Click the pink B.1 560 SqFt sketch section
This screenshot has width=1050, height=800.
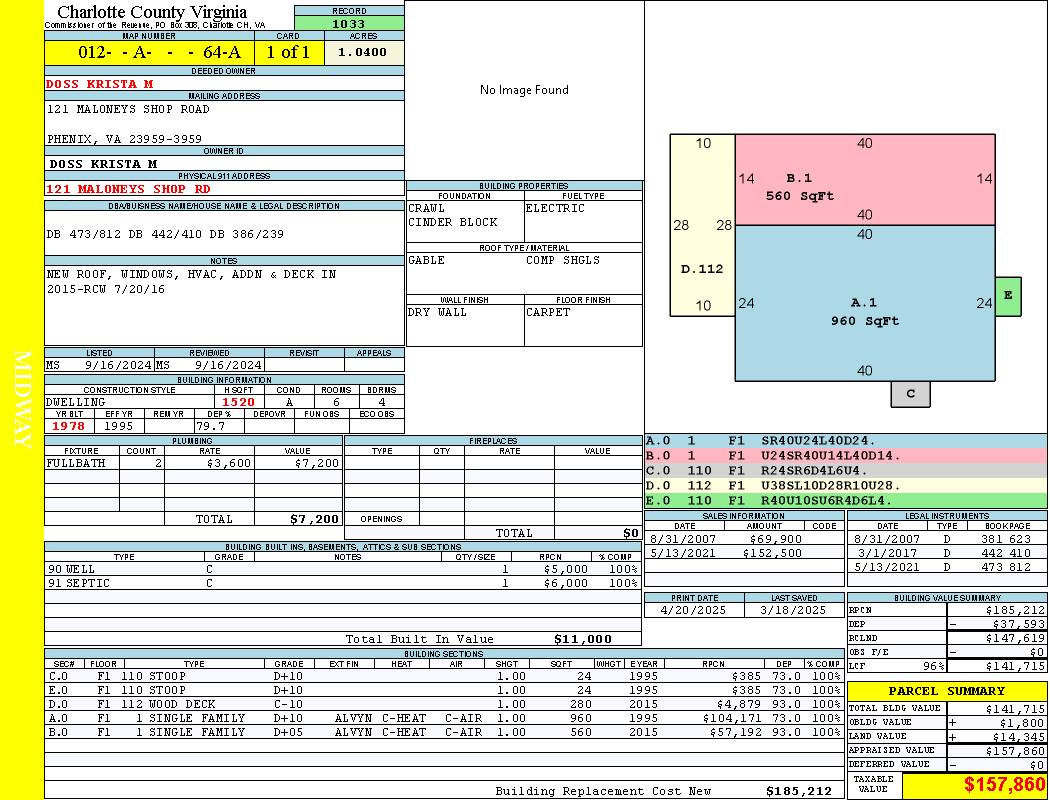(865, 180)
